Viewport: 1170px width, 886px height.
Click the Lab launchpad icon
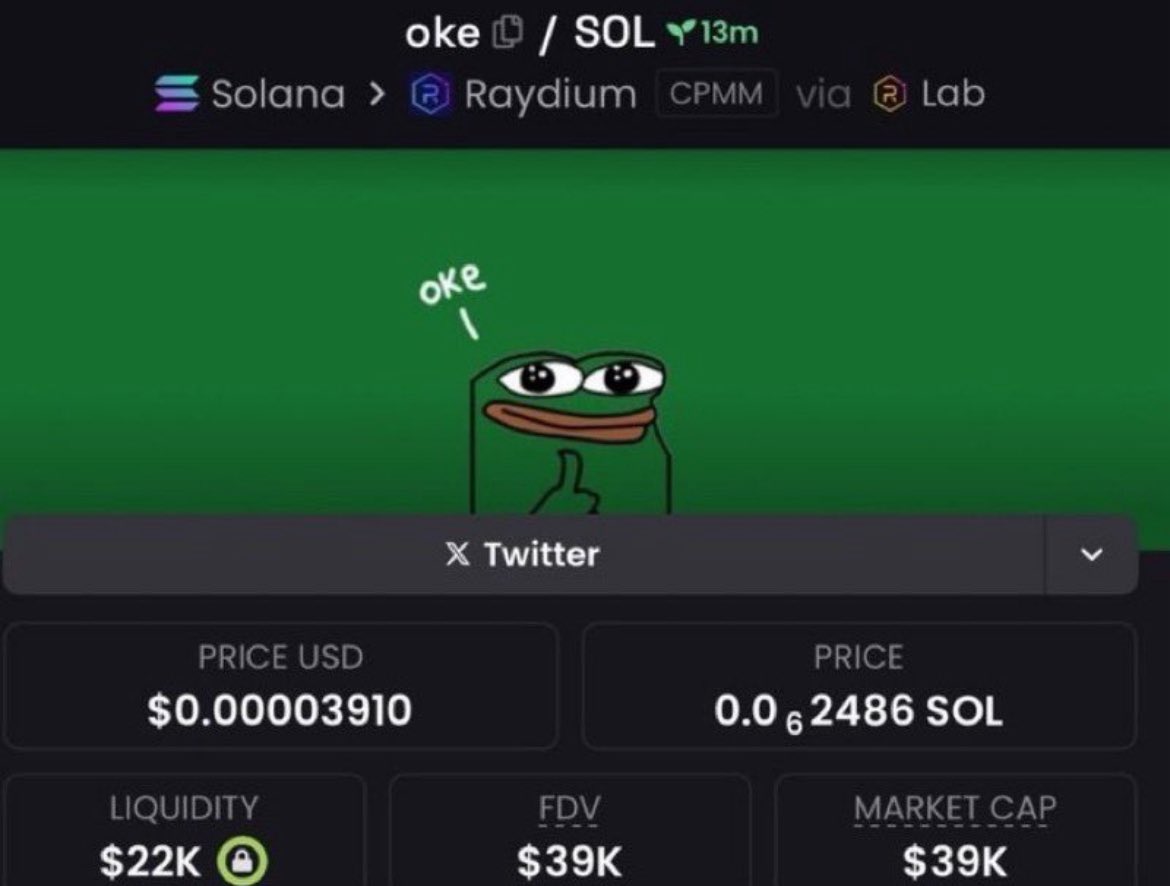point(890,94)
